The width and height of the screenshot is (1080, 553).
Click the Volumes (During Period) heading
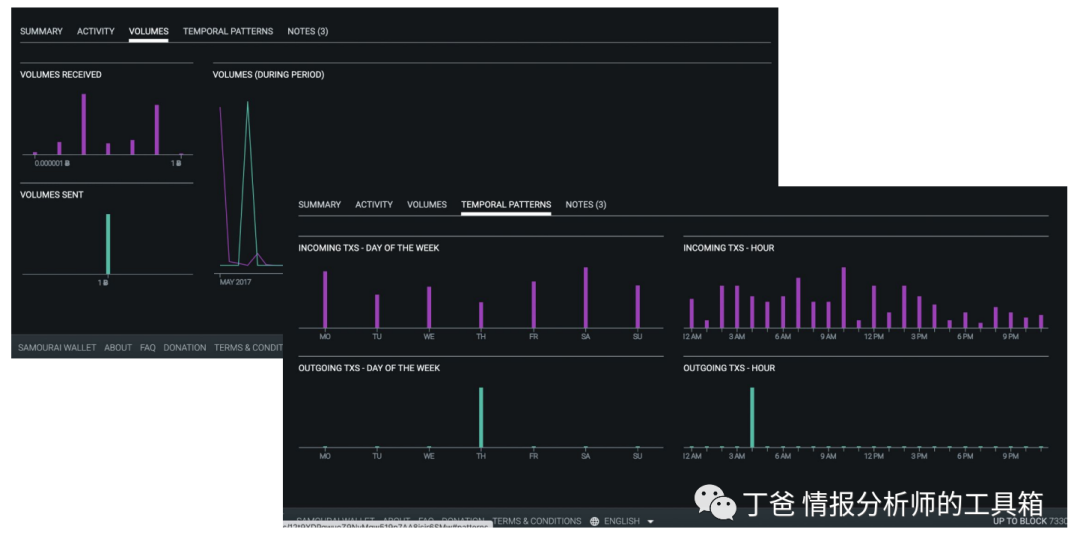point(269,74)
